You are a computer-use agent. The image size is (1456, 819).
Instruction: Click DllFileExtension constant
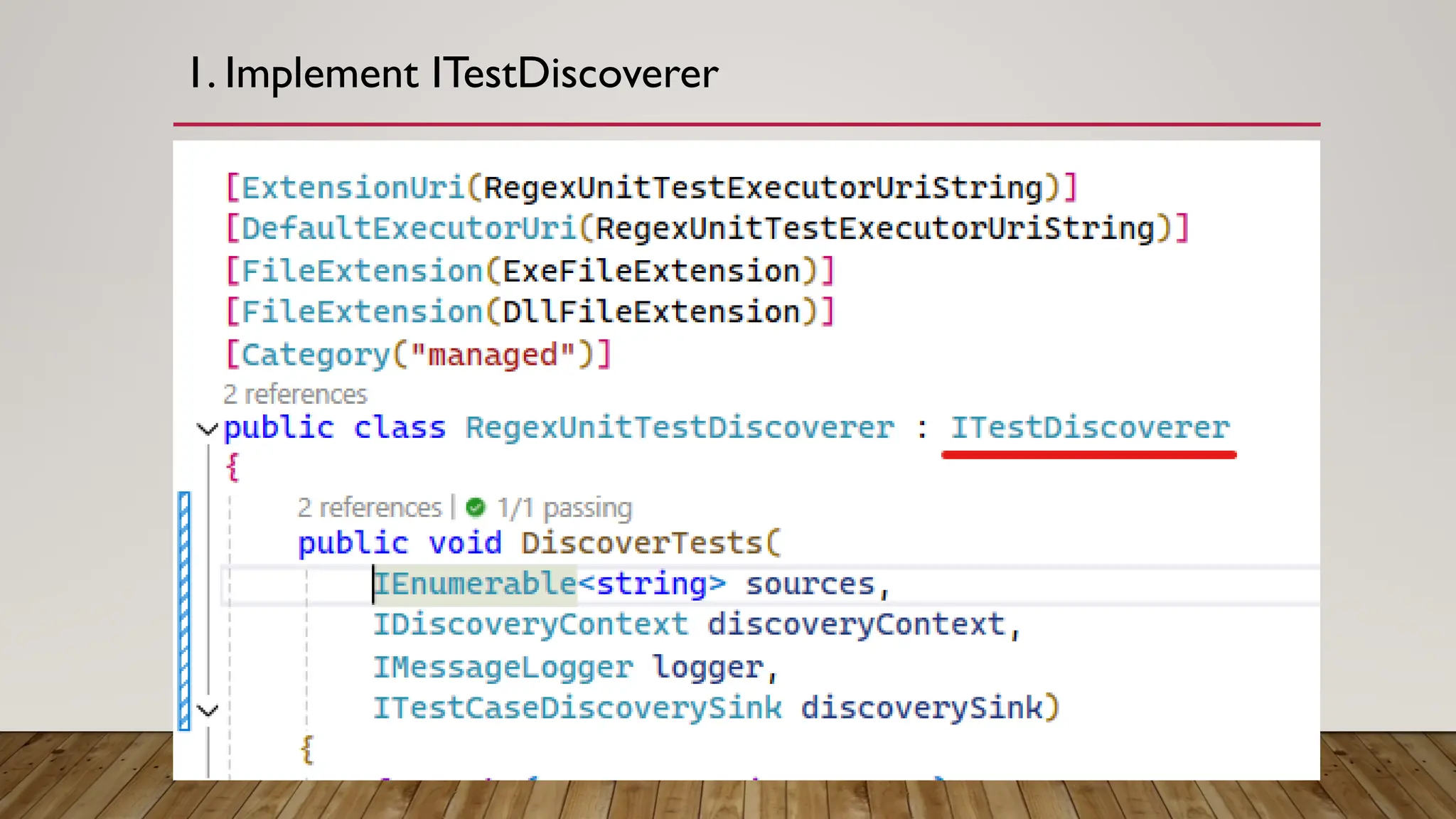click(651, 311)
